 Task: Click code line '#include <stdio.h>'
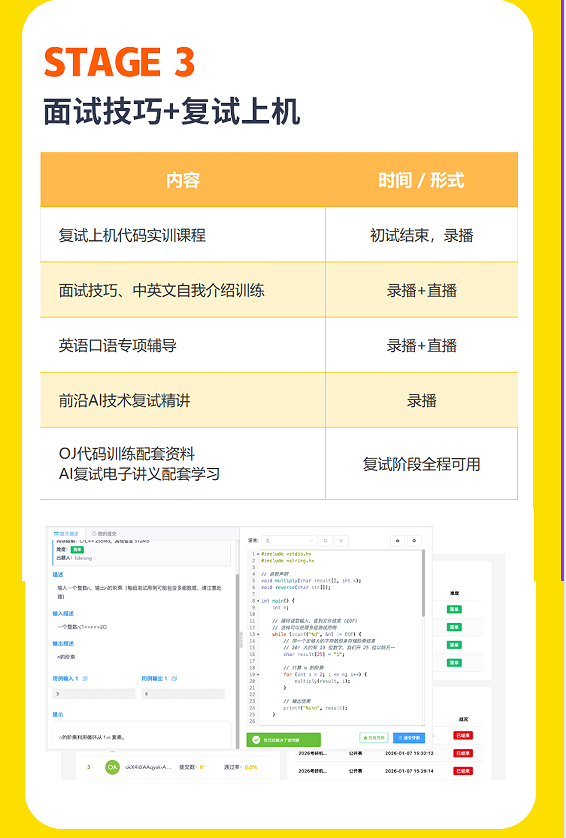coord(286,554)
